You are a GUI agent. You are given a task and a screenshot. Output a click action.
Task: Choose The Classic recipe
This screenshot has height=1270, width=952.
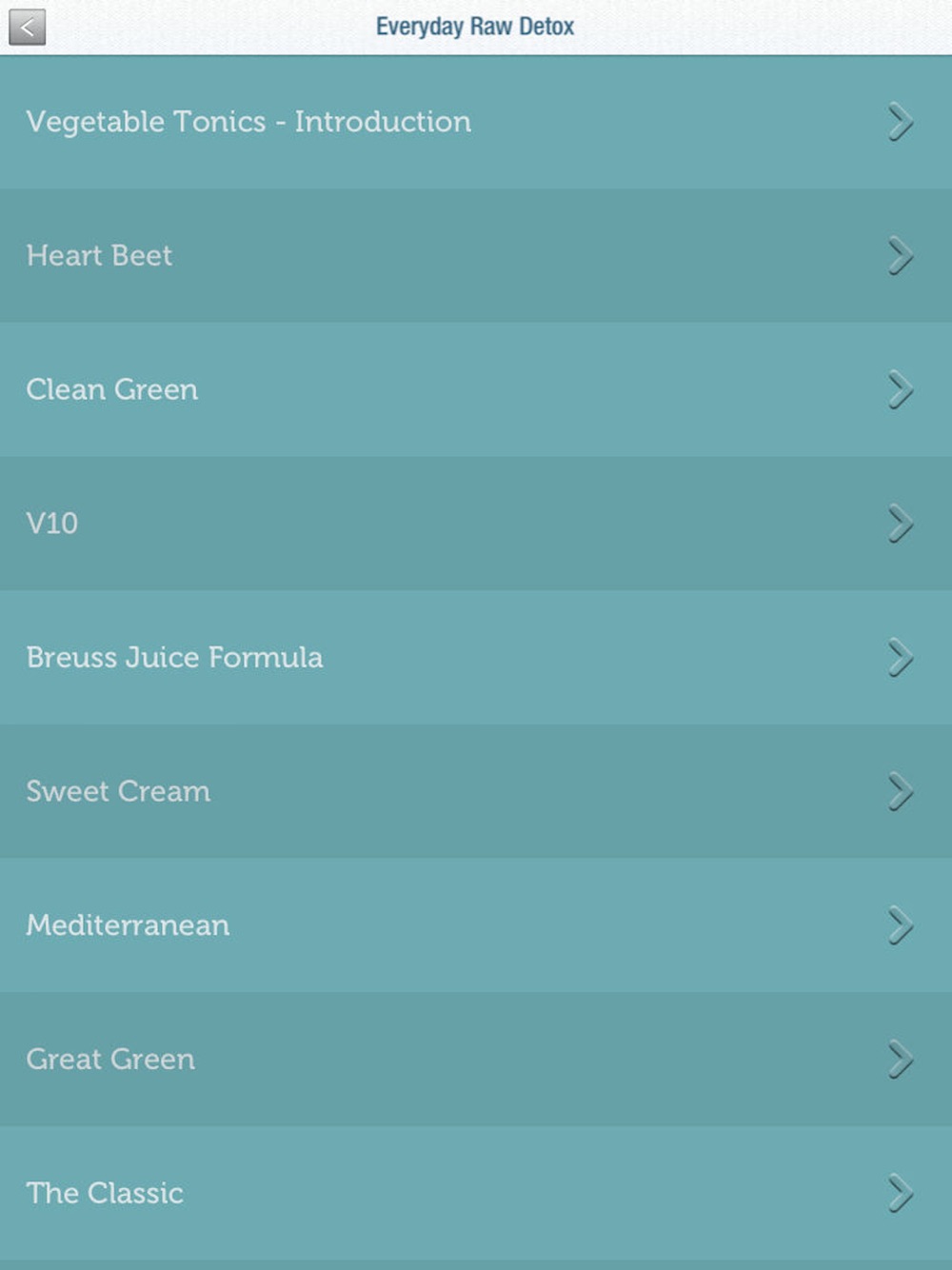(476, 1193)
